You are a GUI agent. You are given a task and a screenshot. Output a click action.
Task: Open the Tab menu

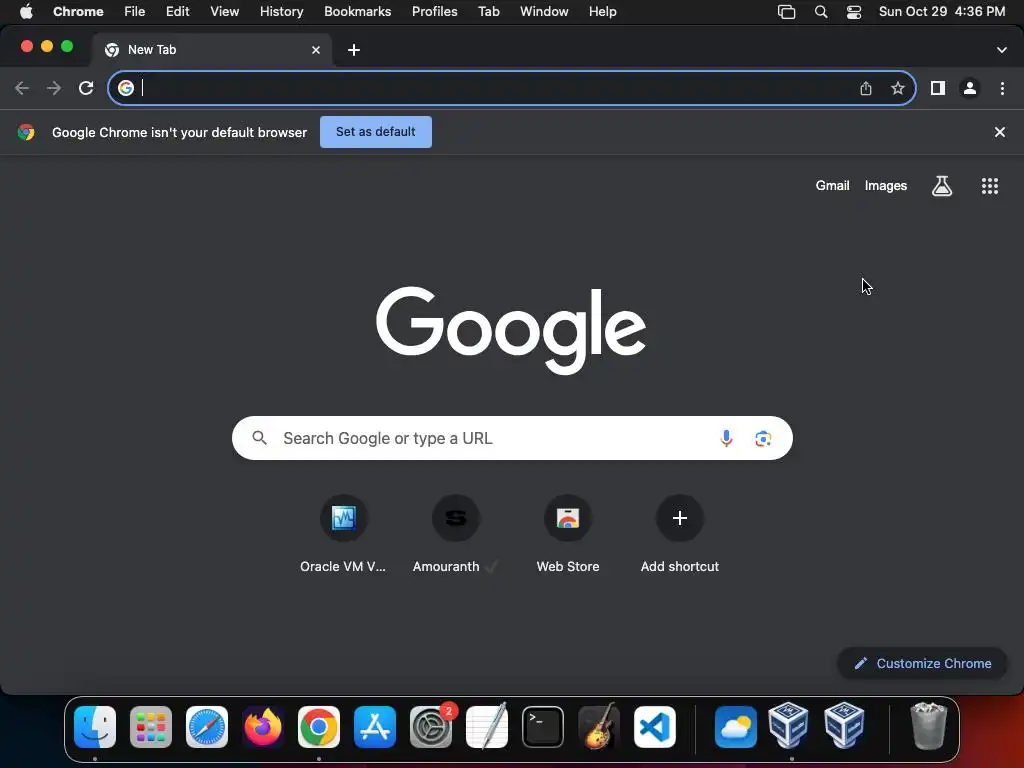[x=488, y=12]
